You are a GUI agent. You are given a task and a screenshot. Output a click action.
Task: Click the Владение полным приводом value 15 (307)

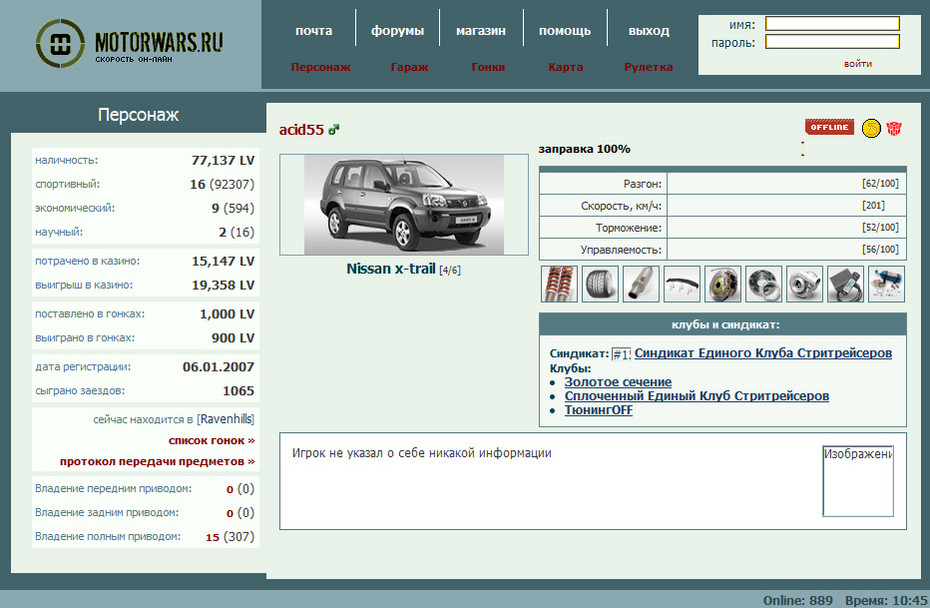point(230,537)
